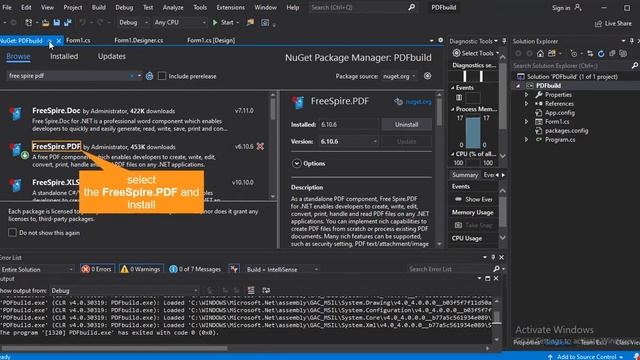
Task: Open Show output from Debug dropdown
Action: click(124, 291)
